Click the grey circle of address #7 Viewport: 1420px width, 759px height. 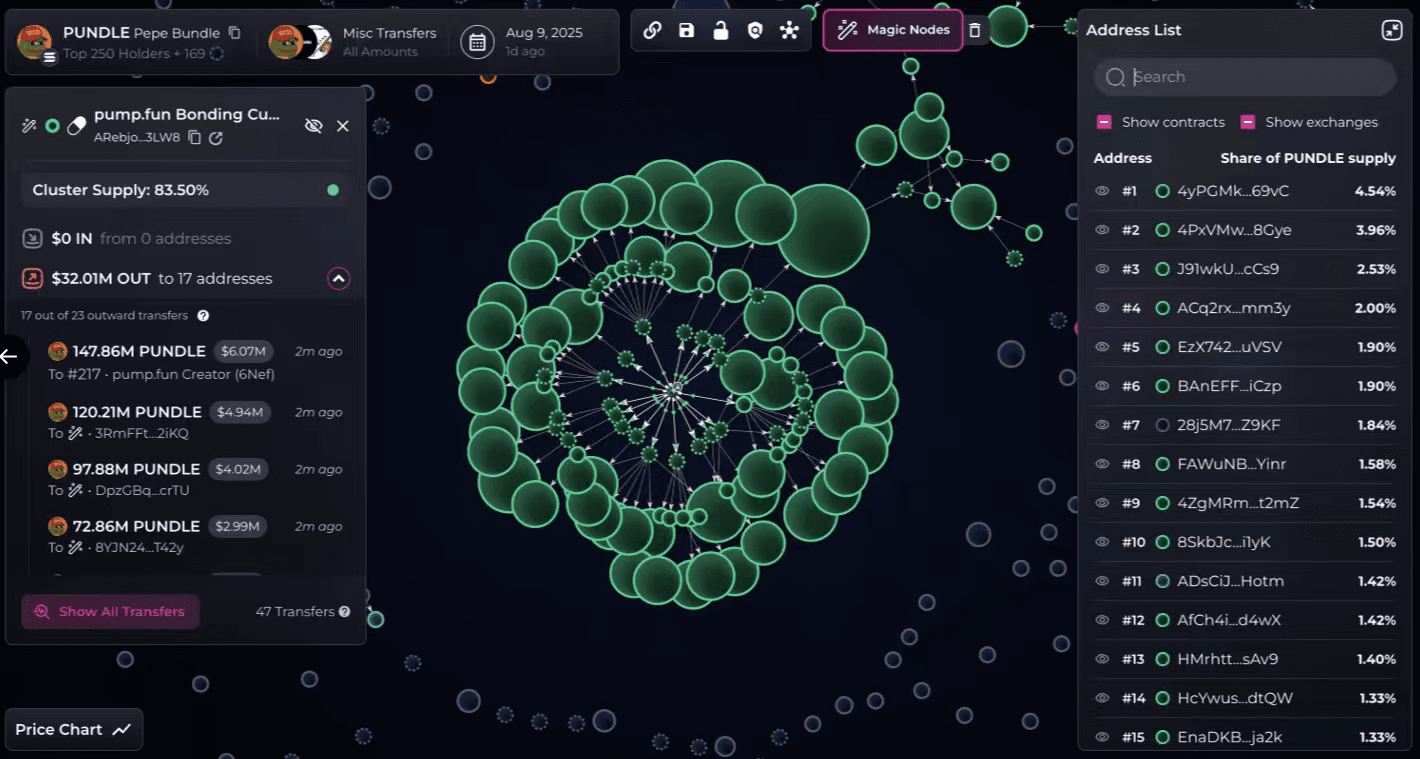1162,425
